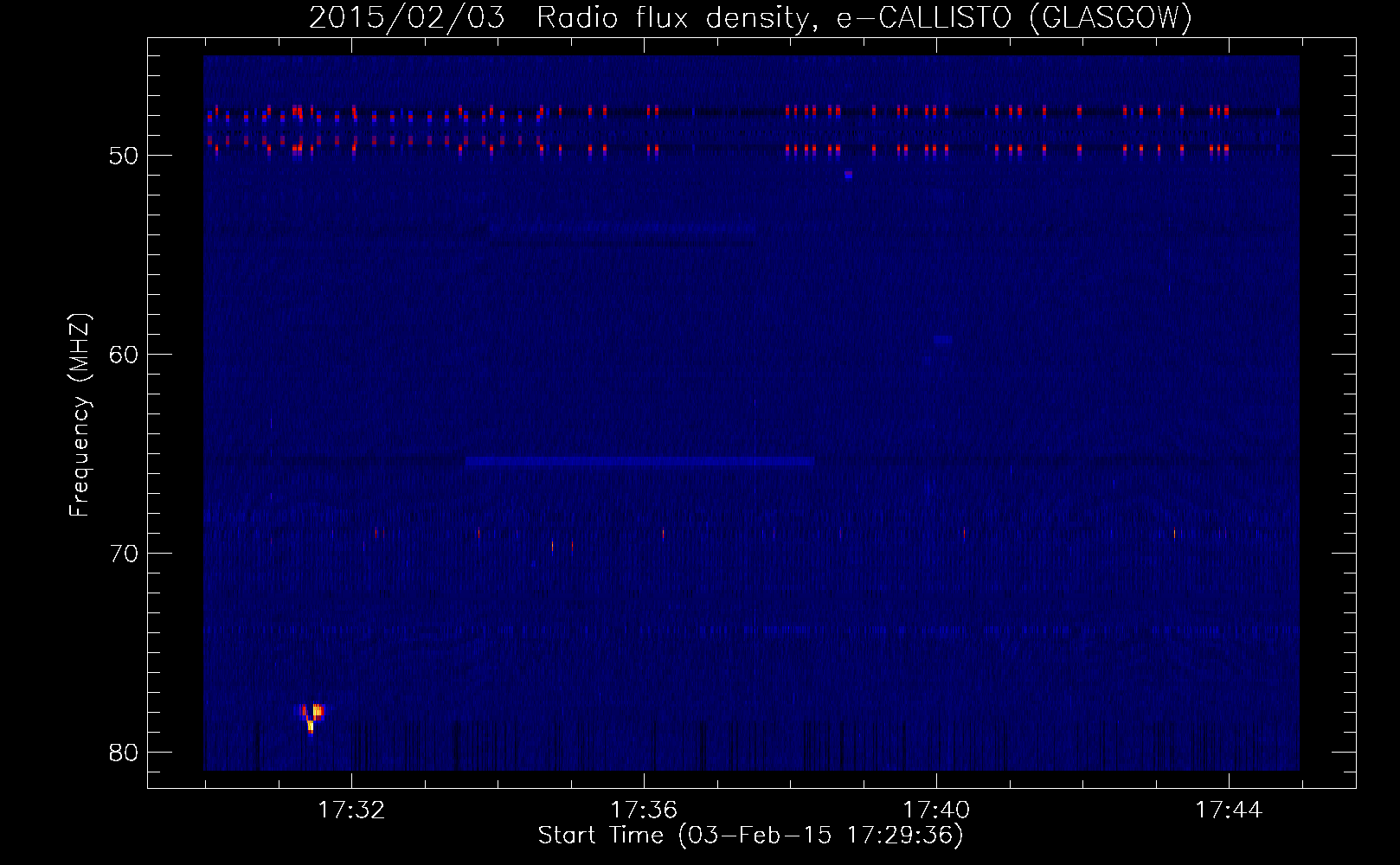Click the Start Time axis label

[750, 835]
